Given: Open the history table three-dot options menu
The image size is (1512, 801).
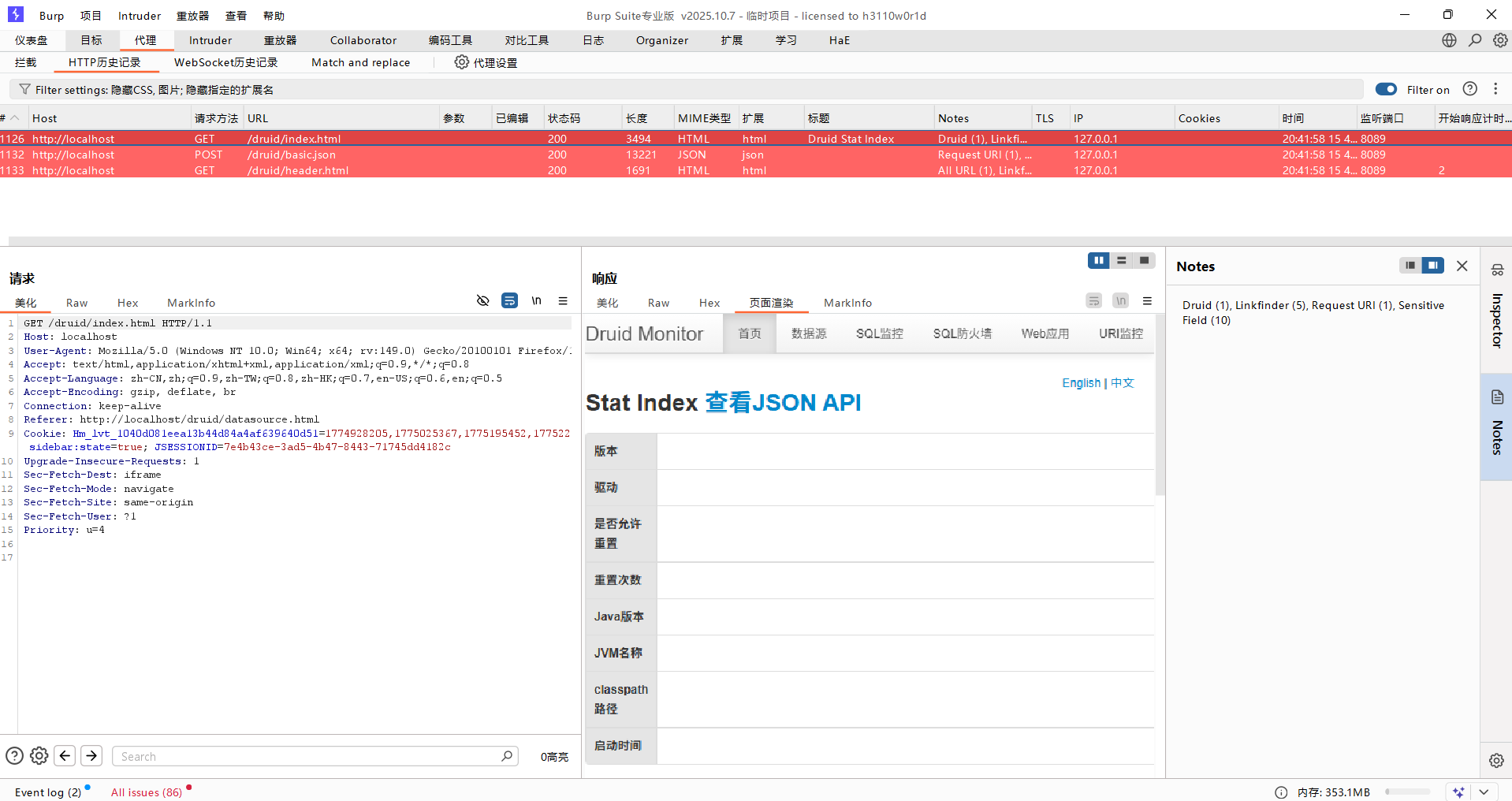Looking at the screenshot, I should pyautogui.click(x=1495, y=89).
